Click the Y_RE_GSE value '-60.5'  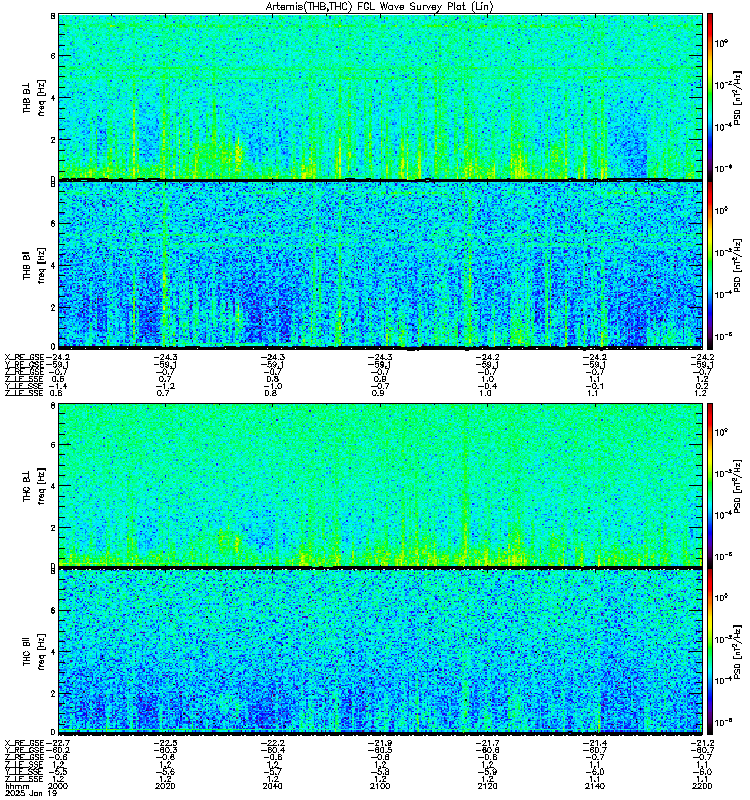380,751
